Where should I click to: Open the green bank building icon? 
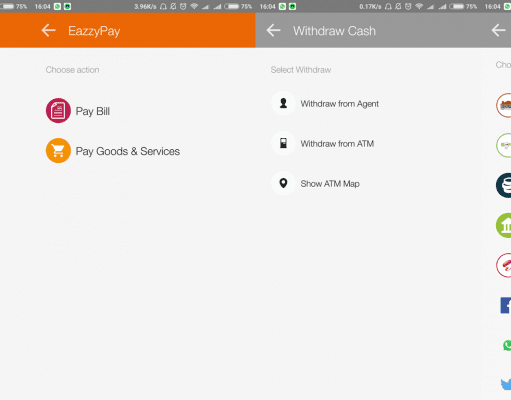[x=504, y=226]
